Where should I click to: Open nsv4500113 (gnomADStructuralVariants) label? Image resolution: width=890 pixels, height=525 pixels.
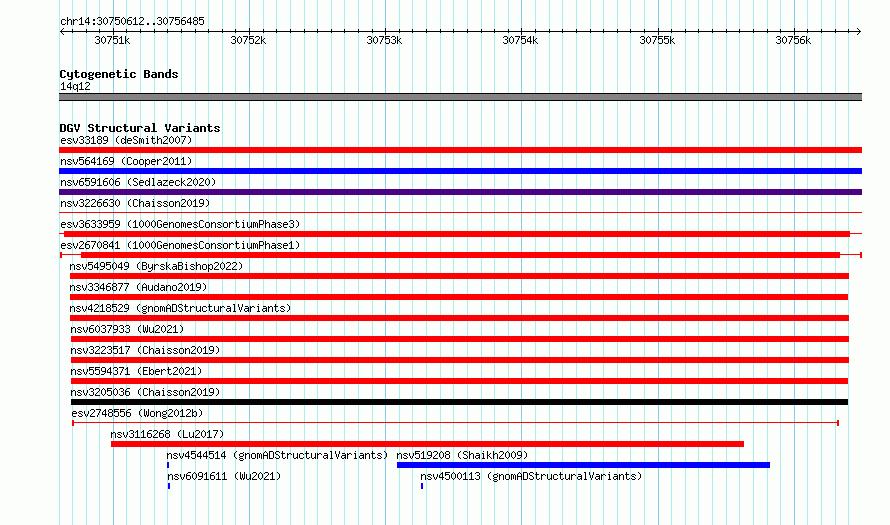coord(531,476)
